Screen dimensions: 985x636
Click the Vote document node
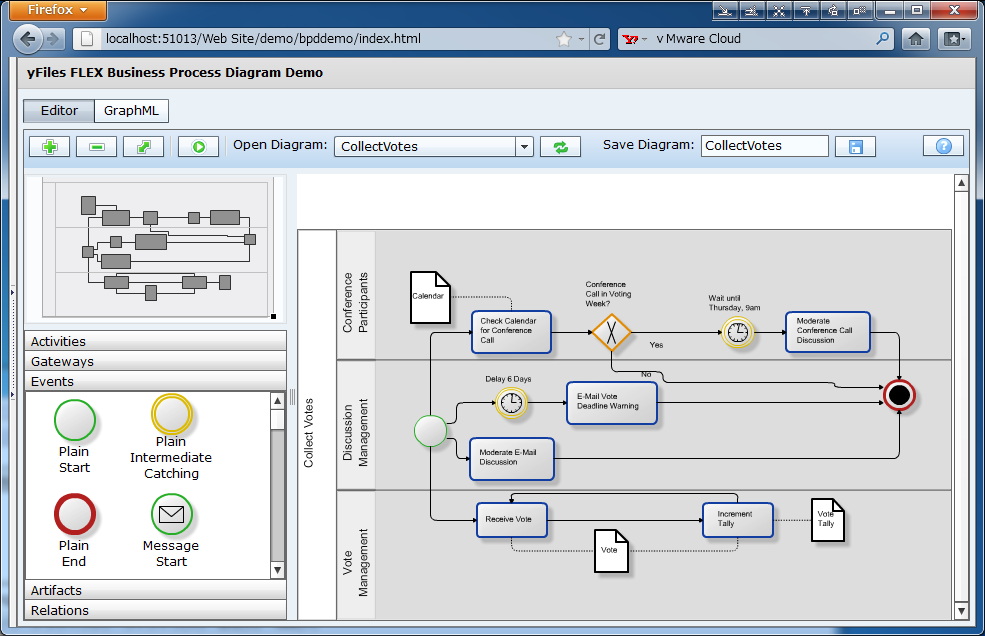tap(611, 551)
